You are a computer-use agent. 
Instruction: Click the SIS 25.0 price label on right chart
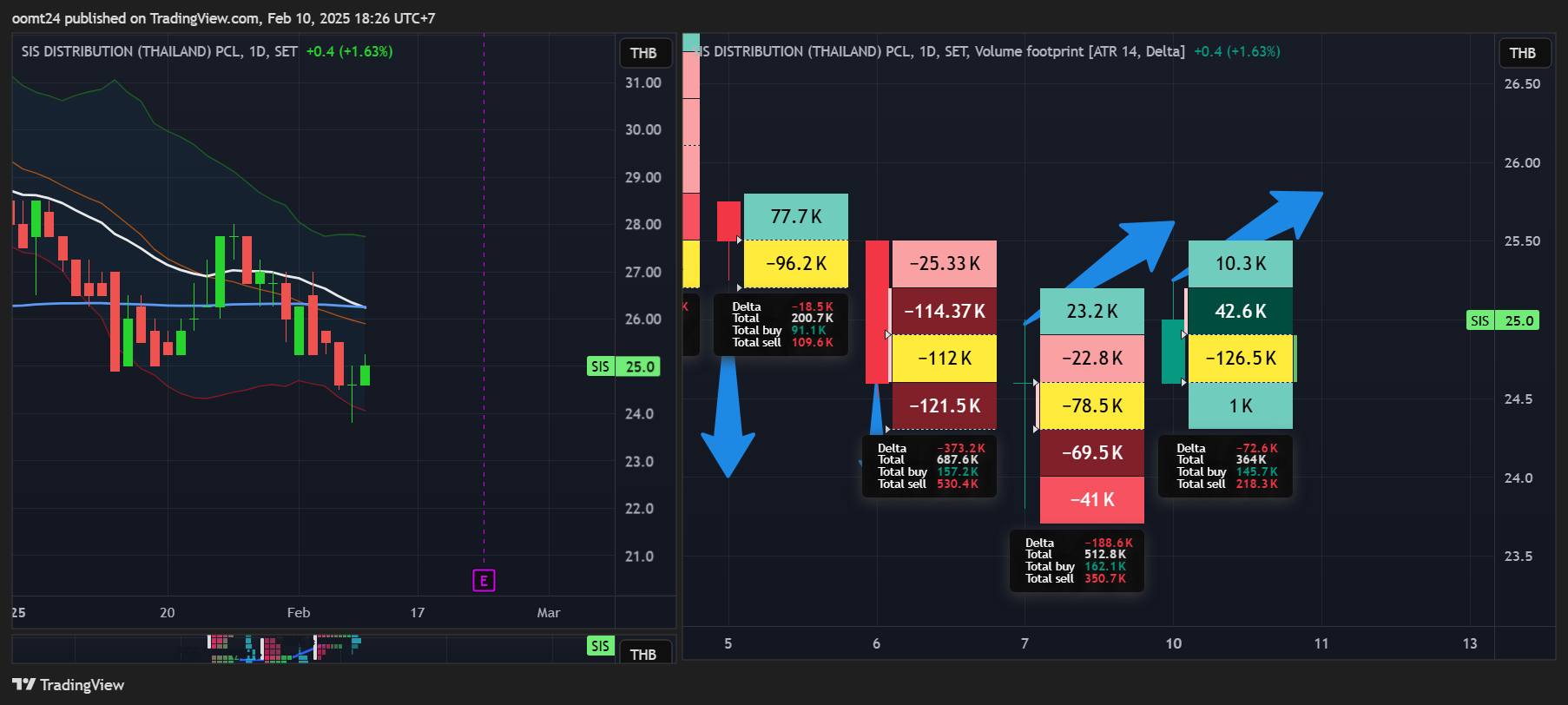pyautogui.click(x=1503, y=320)
